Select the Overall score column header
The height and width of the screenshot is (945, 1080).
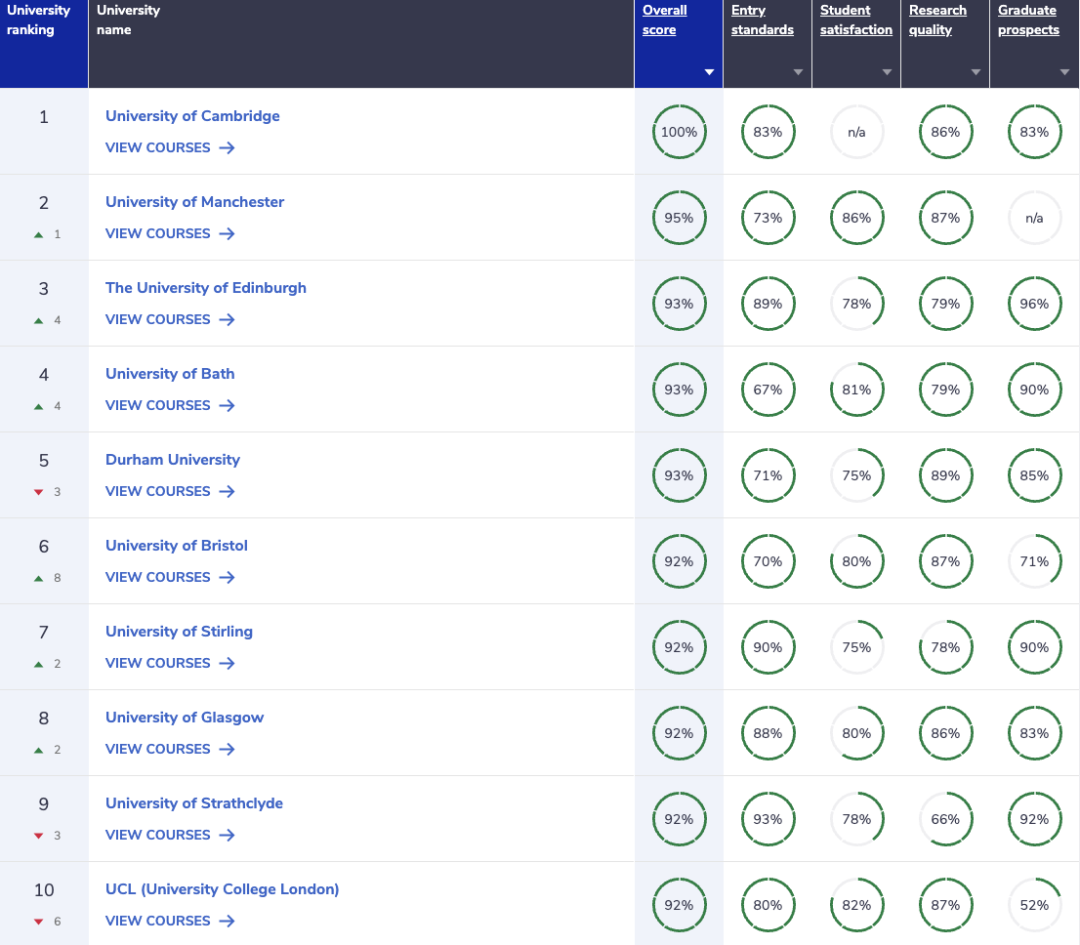664,20
